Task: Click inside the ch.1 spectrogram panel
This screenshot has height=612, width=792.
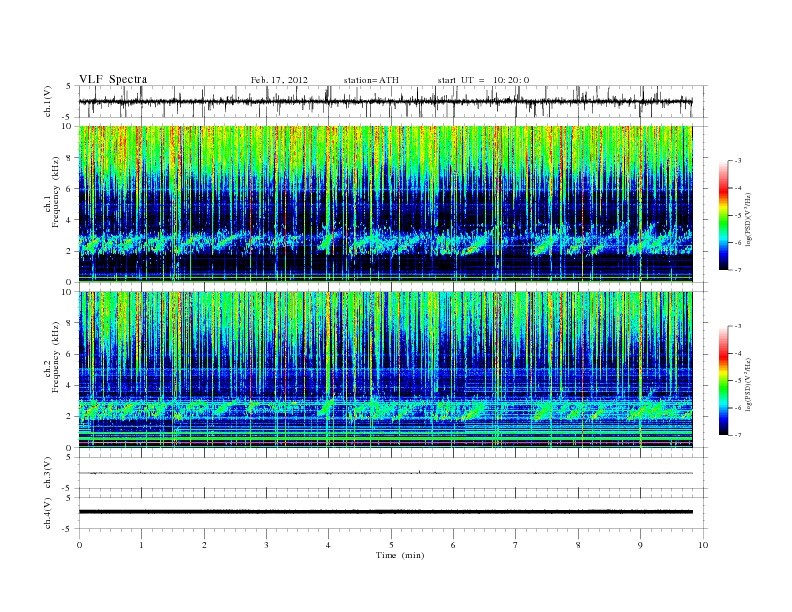Action: tap(386, 204)
